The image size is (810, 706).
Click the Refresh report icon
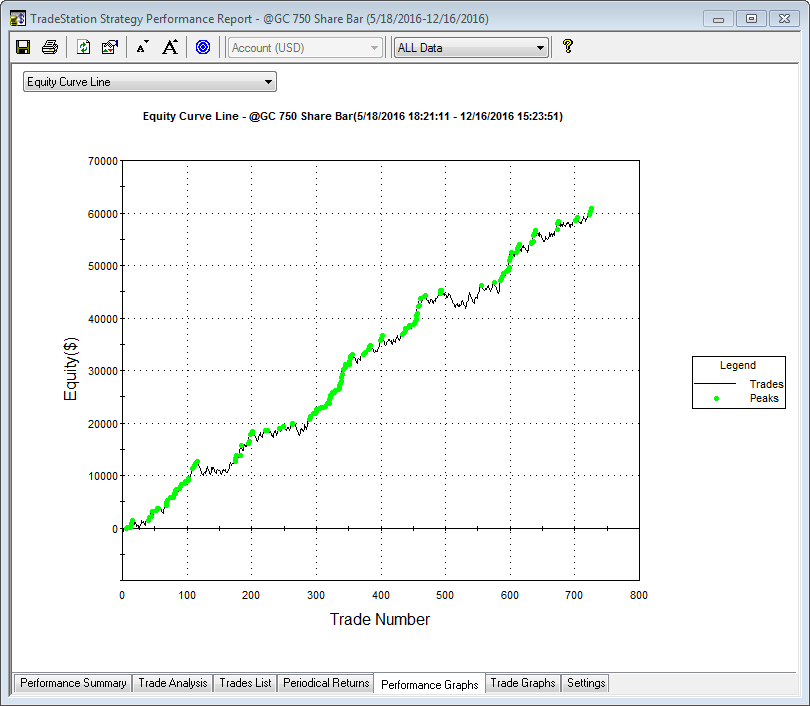84,47
